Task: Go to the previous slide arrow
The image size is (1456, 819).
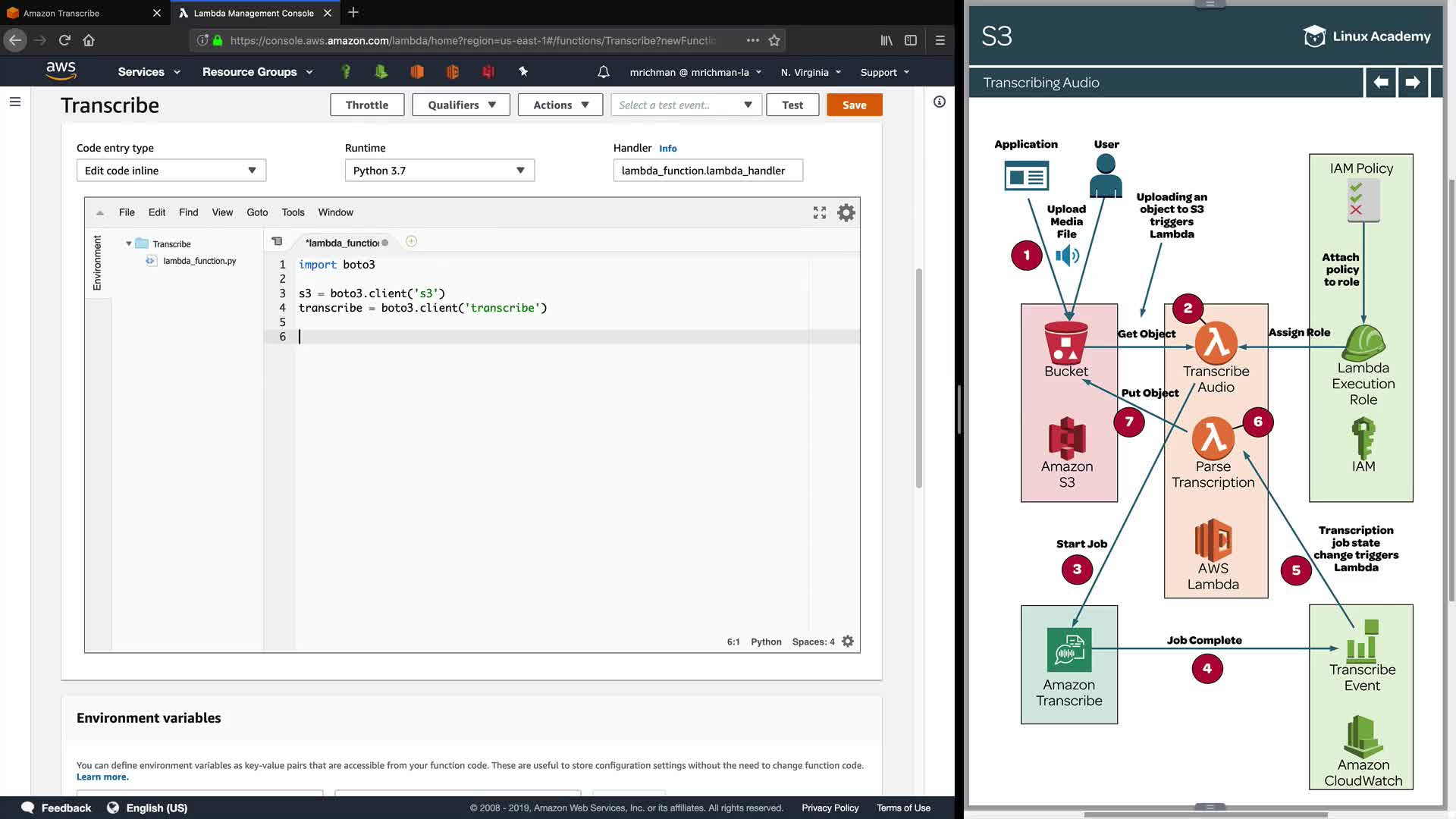Action: 1381,83
